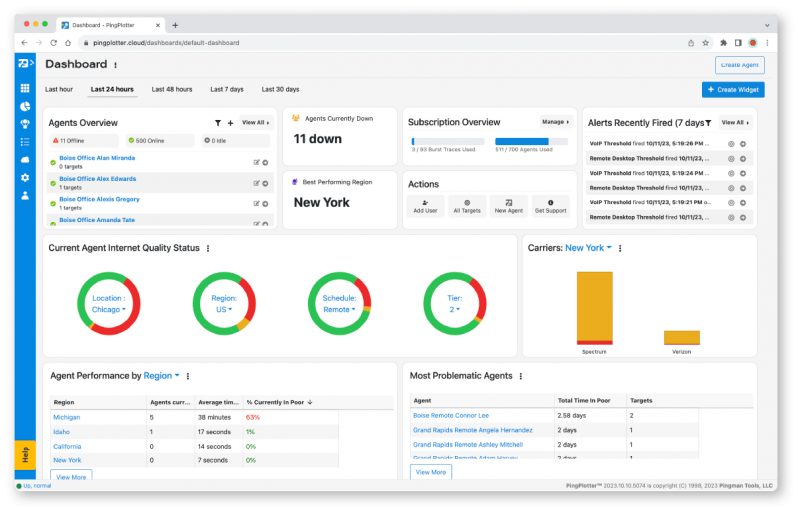
Task: Open the Region US dropdown
Action: (x=224, y=304)
